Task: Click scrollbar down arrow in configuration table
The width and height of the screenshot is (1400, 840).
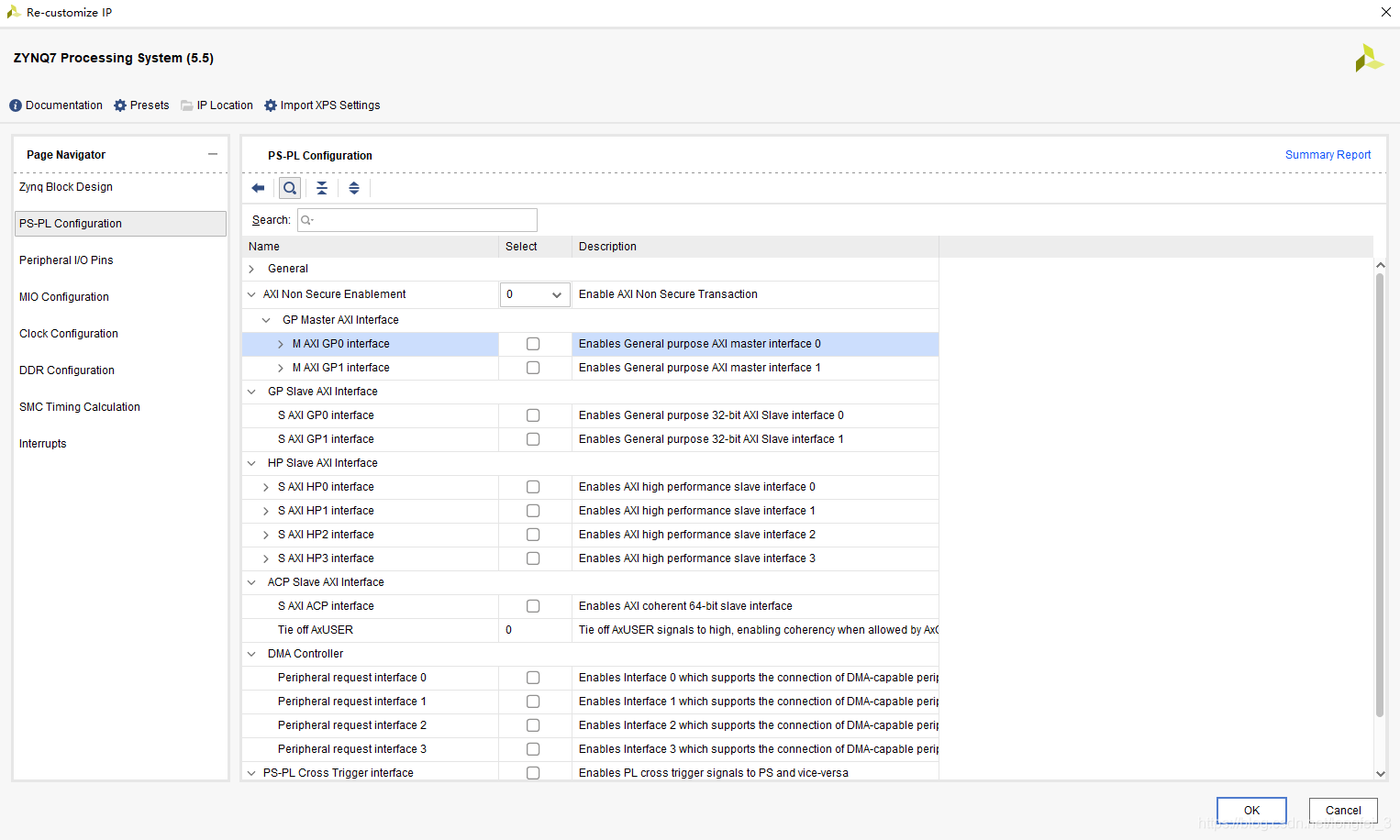Action: click(x=1380, y=774)
